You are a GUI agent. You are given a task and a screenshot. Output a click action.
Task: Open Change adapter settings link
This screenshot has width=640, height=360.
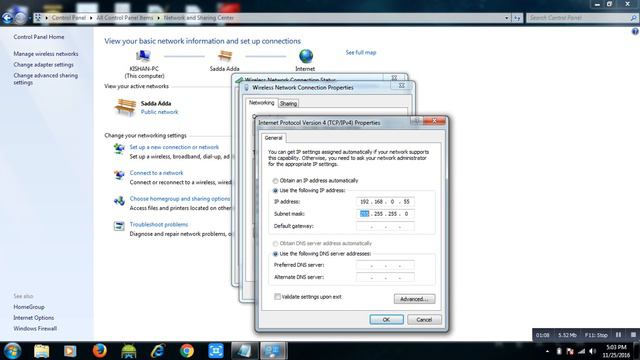(x=44, y=64)
